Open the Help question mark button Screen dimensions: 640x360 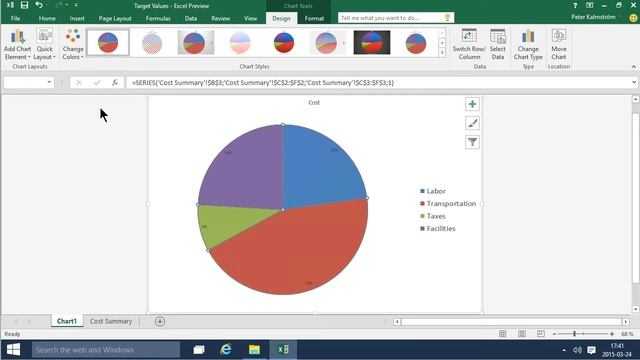[575, 5]
